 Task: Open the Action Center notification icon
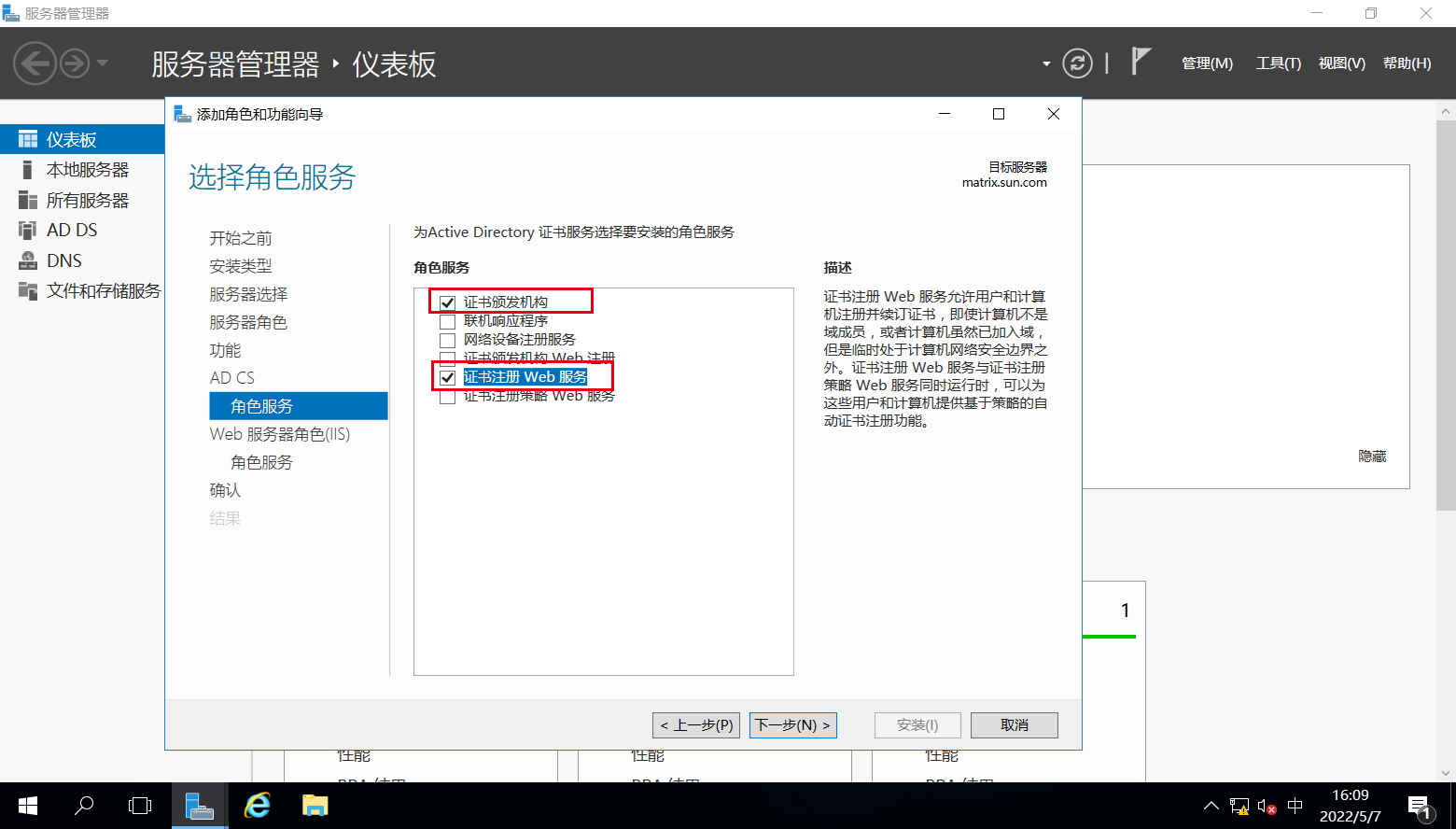[1421, 808]
